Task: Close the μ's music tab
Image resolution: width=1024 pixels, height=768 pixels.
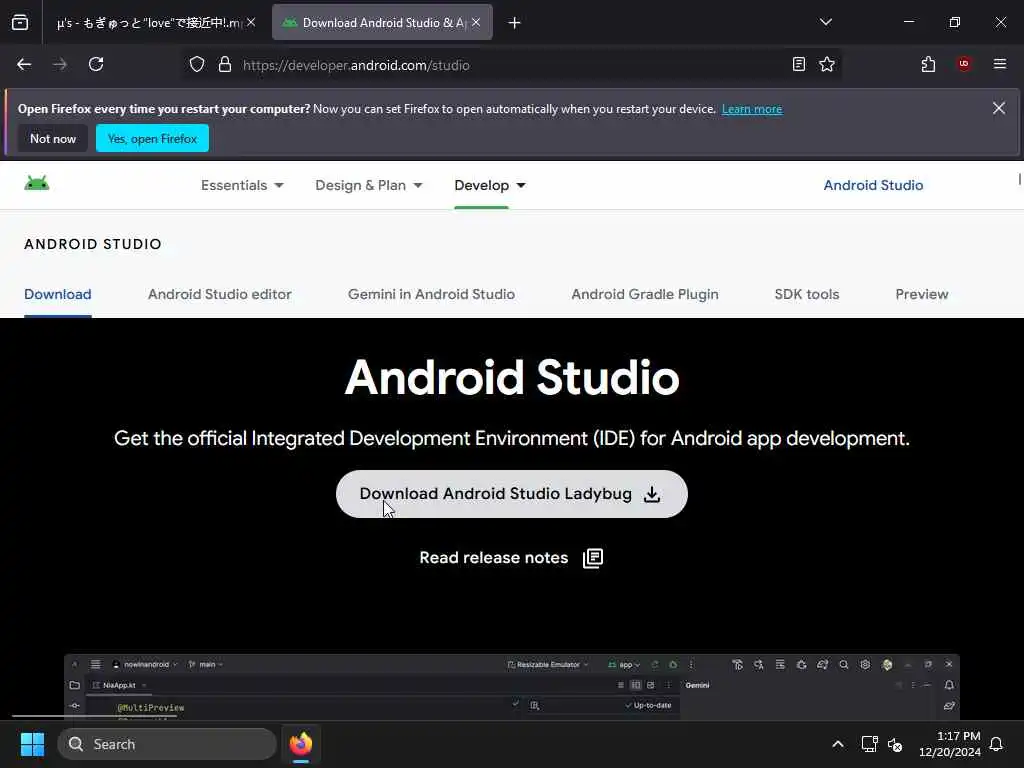Action: (251, 22)
